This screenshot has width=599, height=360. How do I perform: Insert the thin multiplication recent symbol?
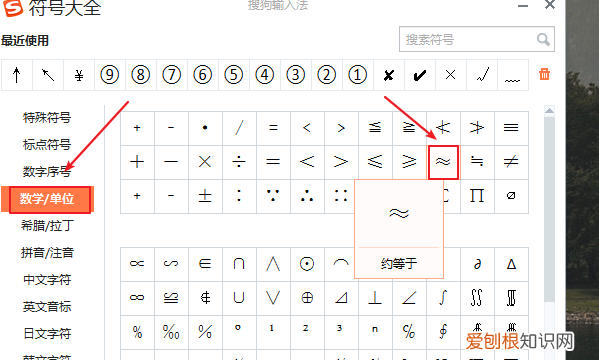pyautogui.click(x=450, y=75)
